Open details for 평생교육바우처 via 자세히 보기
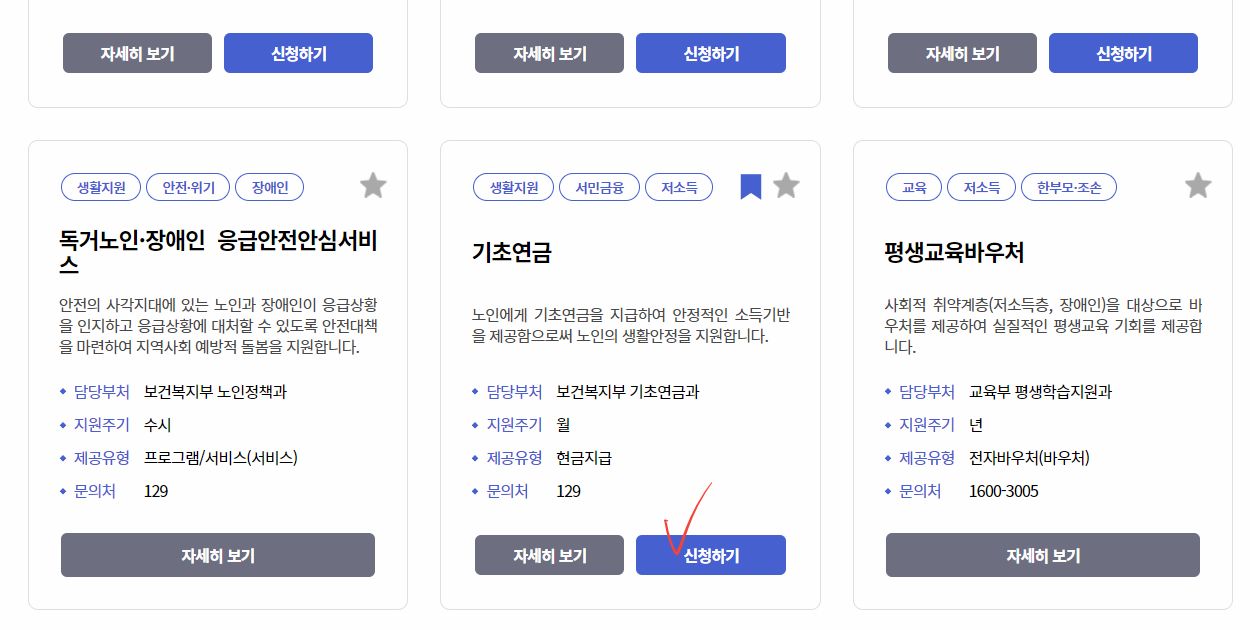The height and width of the screenshot is (630, 1250). pos(1042,555)
